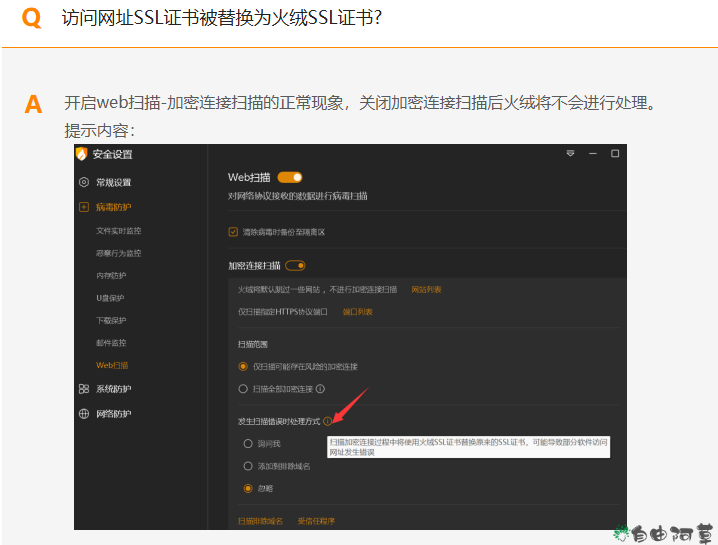Click the Huorong shield logo icon

pos(82,154)
